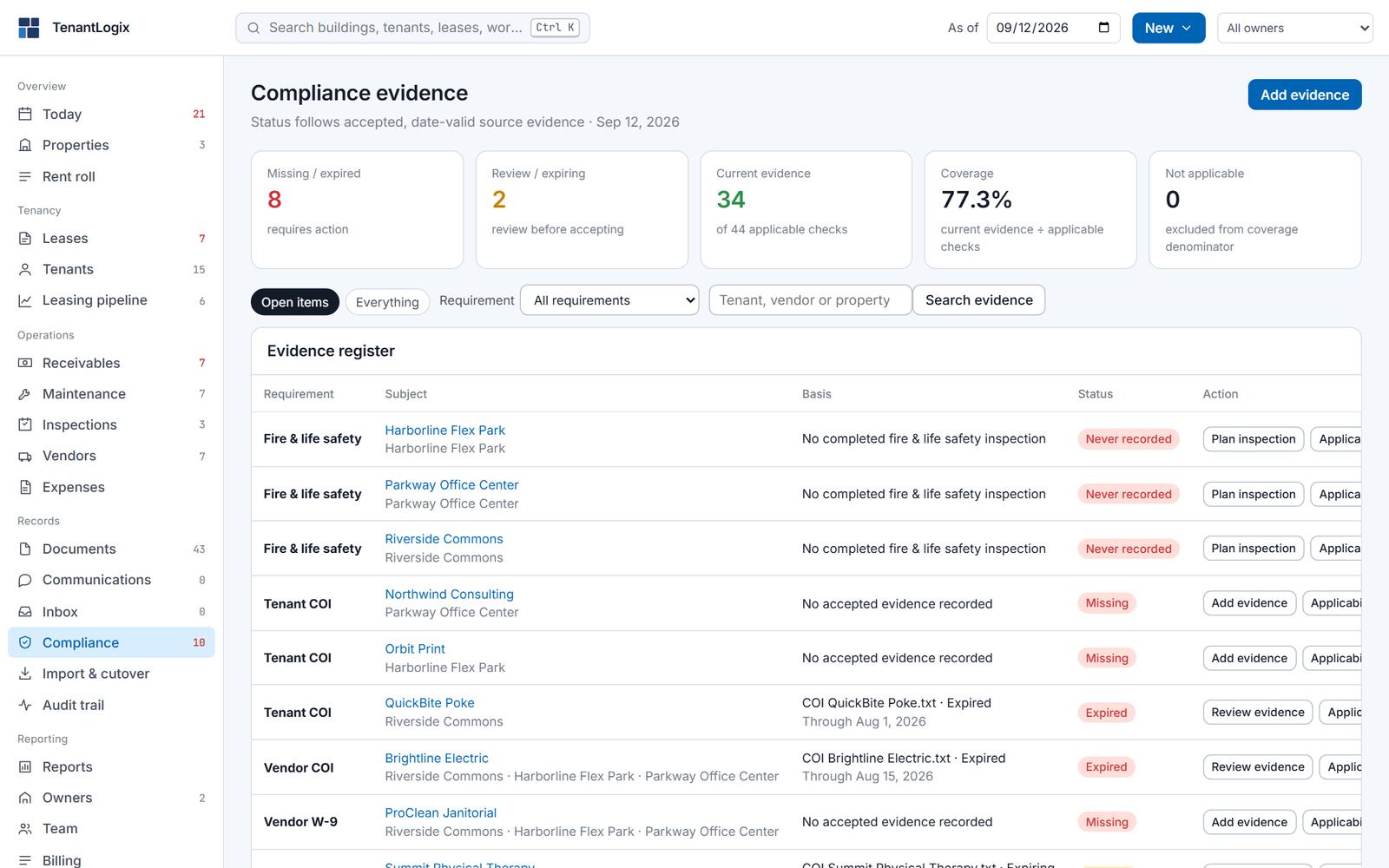Open the Parkway Office Center subject link
Viewport: 1389px width, 868px height.
(x=451, y=484)
